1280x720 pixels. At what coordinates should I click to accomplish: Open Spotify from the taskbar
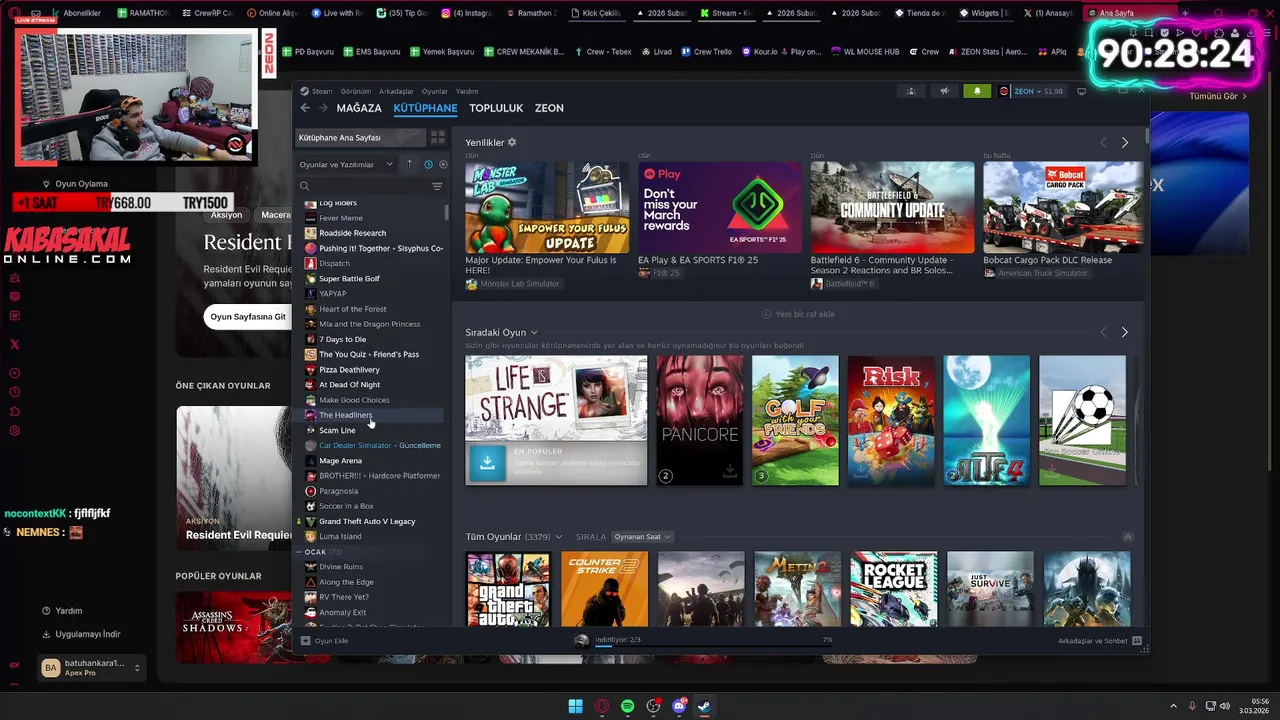[x=627, y=706]
